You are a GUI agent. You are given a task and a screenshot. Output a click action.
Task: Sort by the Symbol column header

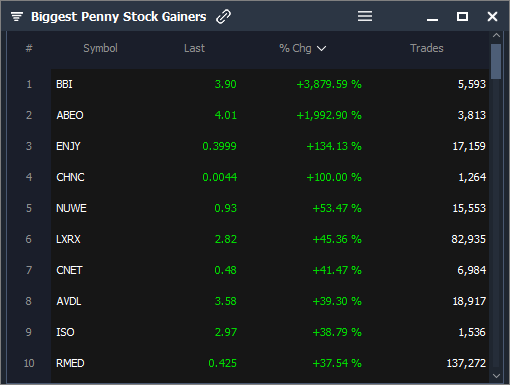pyautogui.click(x=100, y=48)
